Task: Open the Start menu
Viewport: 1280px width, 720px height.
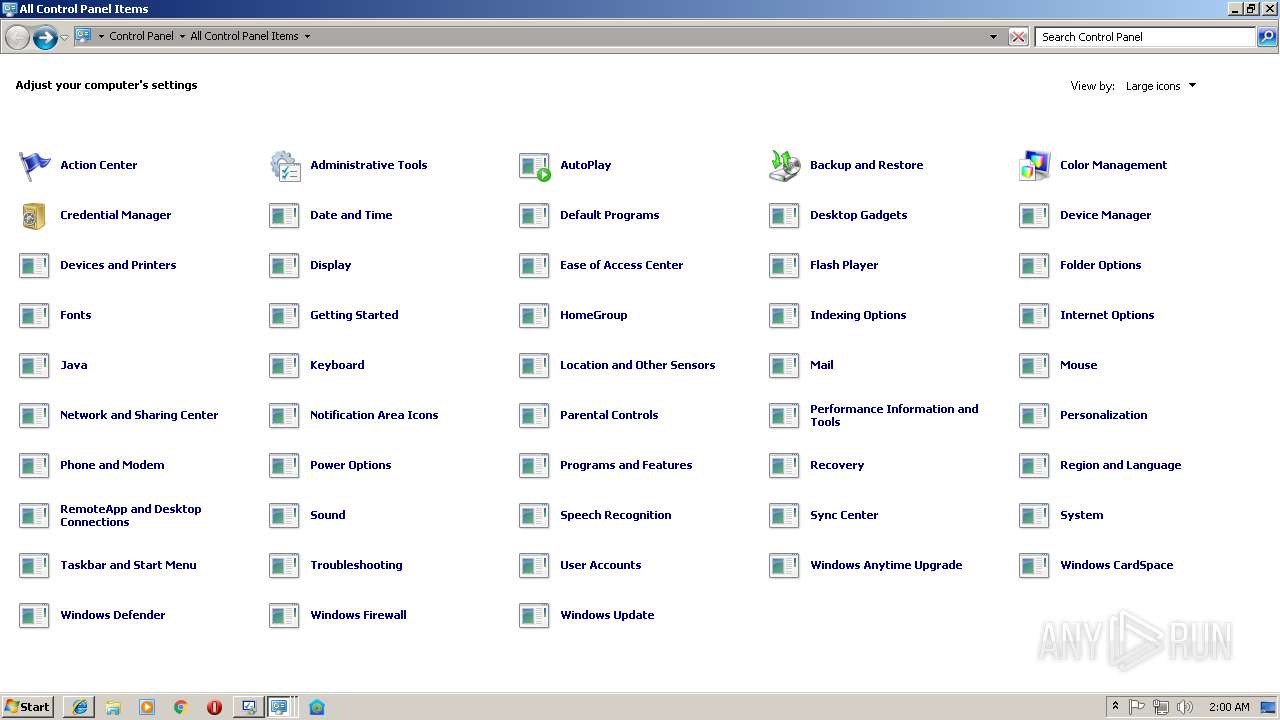Action: pos(27,707)
